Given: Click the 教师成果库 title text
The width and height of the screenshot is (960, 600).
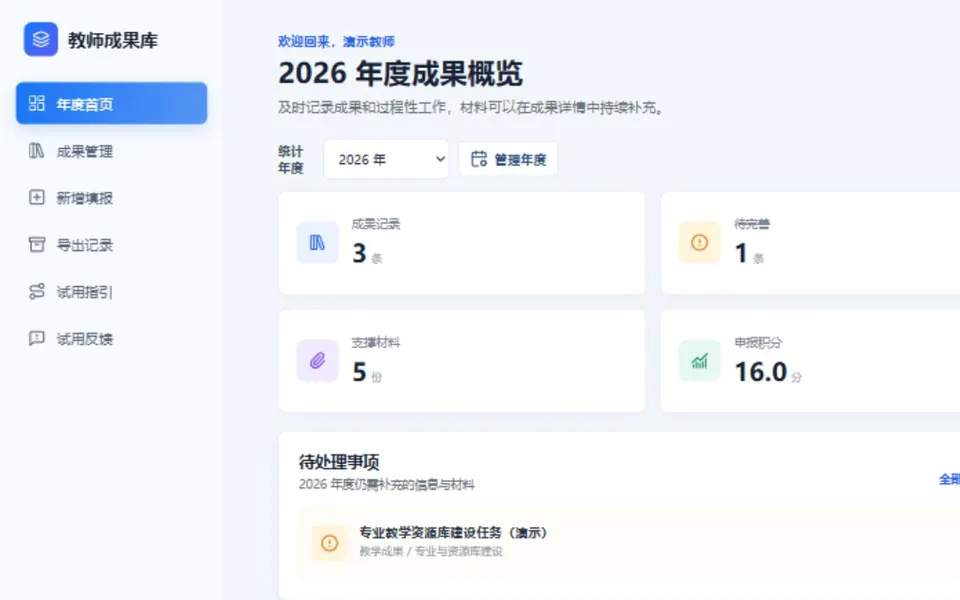Looking at the screenshot, I should click(x=113, y=40).
